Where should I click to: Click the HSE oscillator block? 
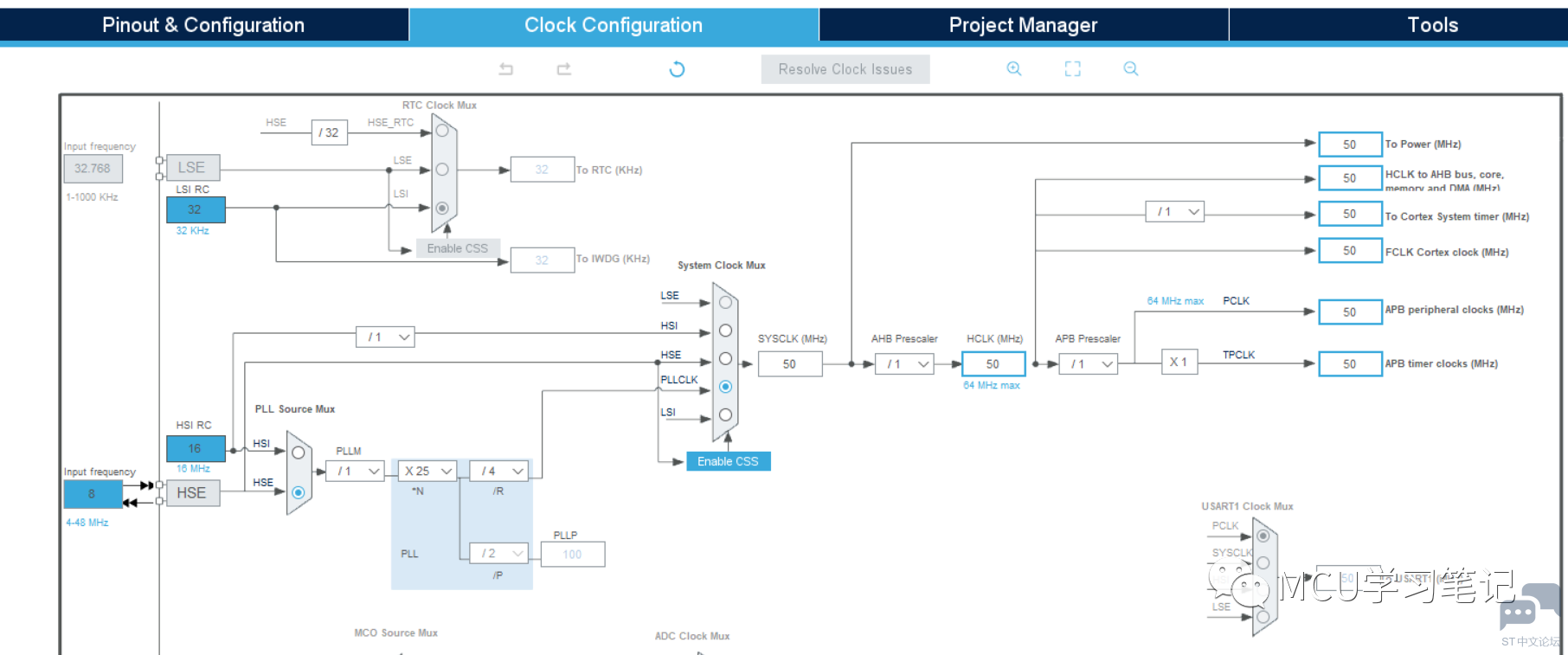pyautogui.click(x=192, y=493)
